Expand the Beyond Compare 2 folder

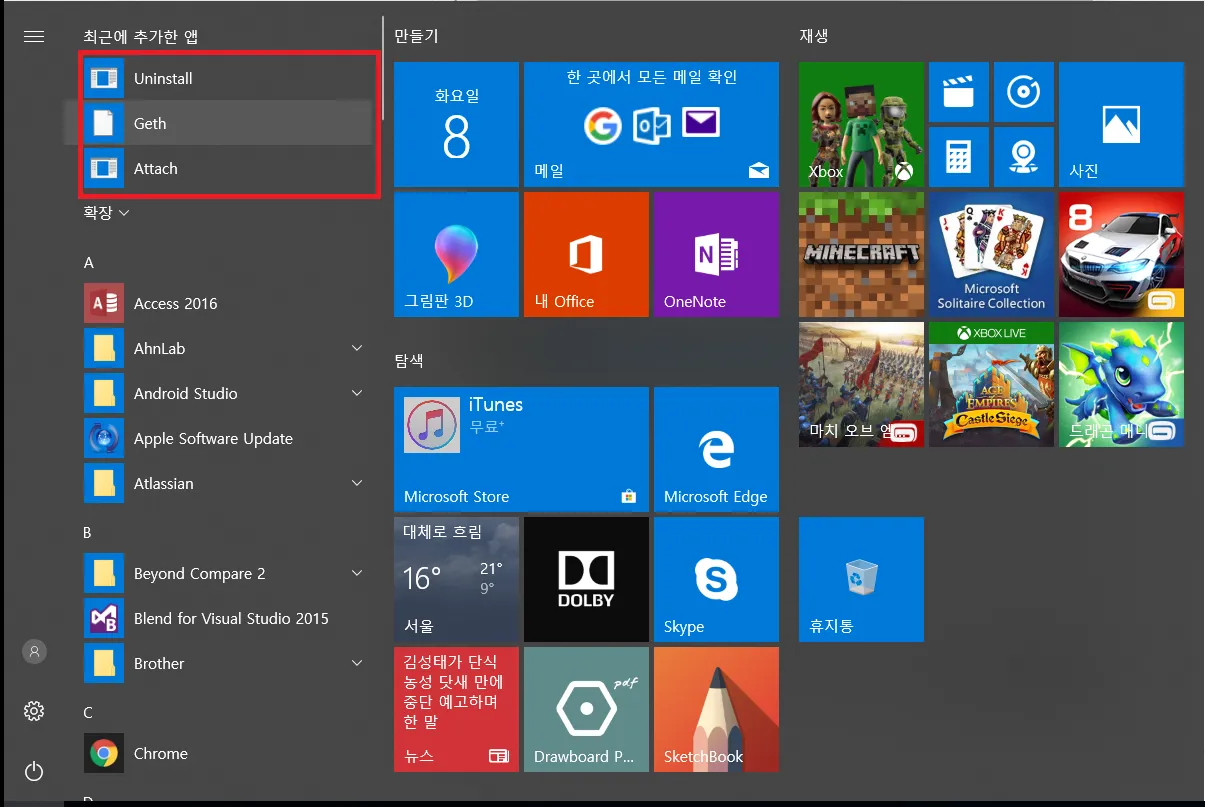click(357, 573)
